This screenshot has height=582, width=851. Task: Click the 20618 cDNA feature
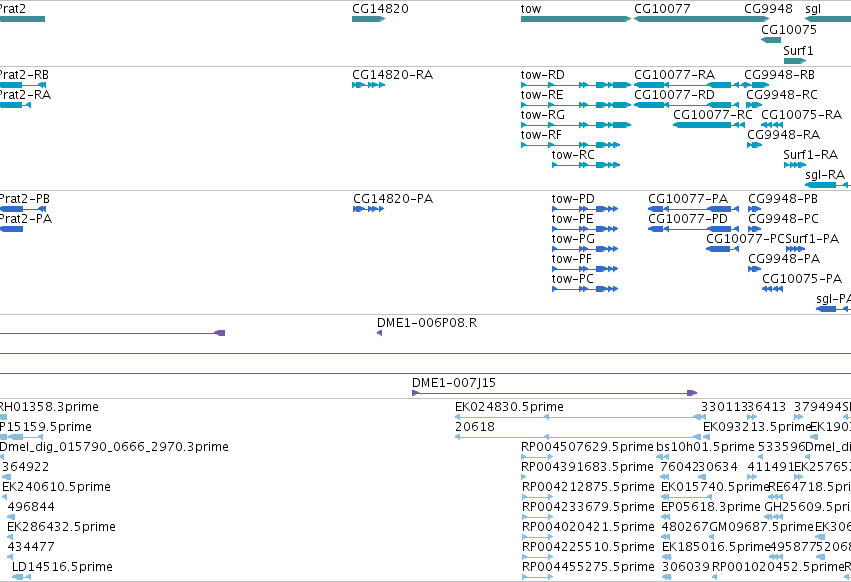click(578, 437)
